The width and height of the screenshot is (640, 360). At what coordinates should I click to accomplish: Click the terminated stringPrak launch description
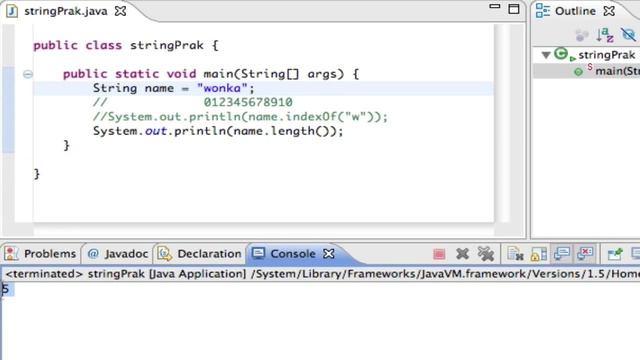322,274
